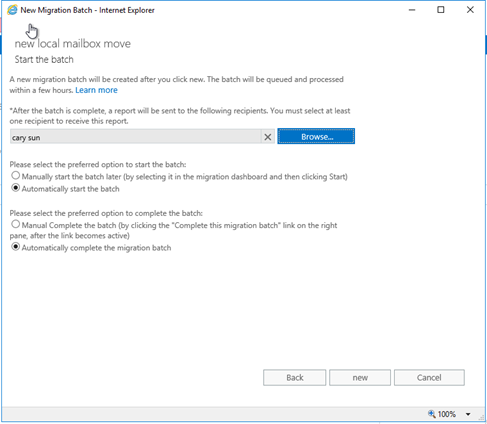The width and height of the screenshot is (487, 424).
Task: Select Manually start the batch later
Action: (x=15, y=175)
